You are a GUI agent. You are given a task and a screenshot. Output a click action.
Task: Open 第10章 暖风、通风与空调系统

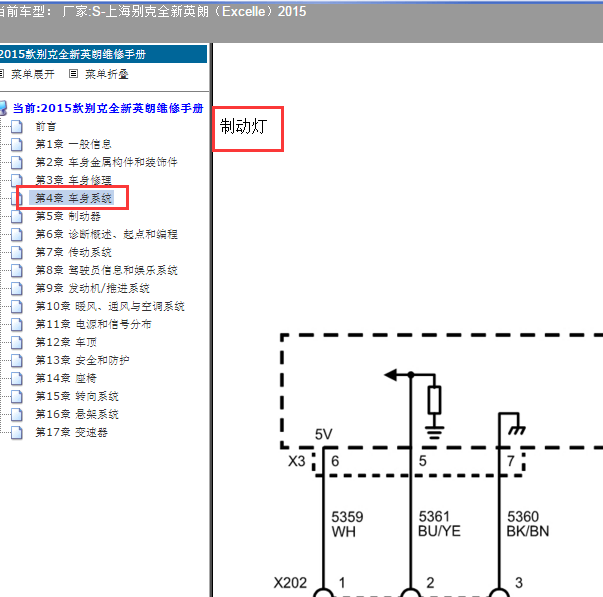coord(110,306)
